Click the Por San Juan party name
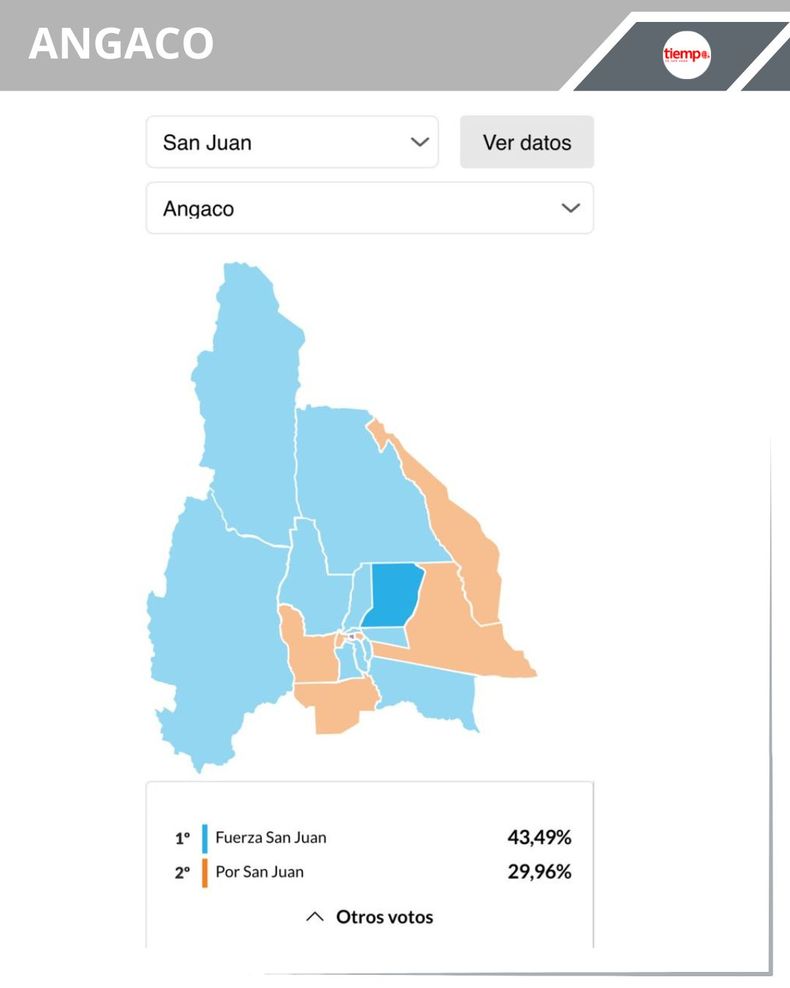Viewport: 790px width, 988px height. pyautogui.click(x=259, y=872)
